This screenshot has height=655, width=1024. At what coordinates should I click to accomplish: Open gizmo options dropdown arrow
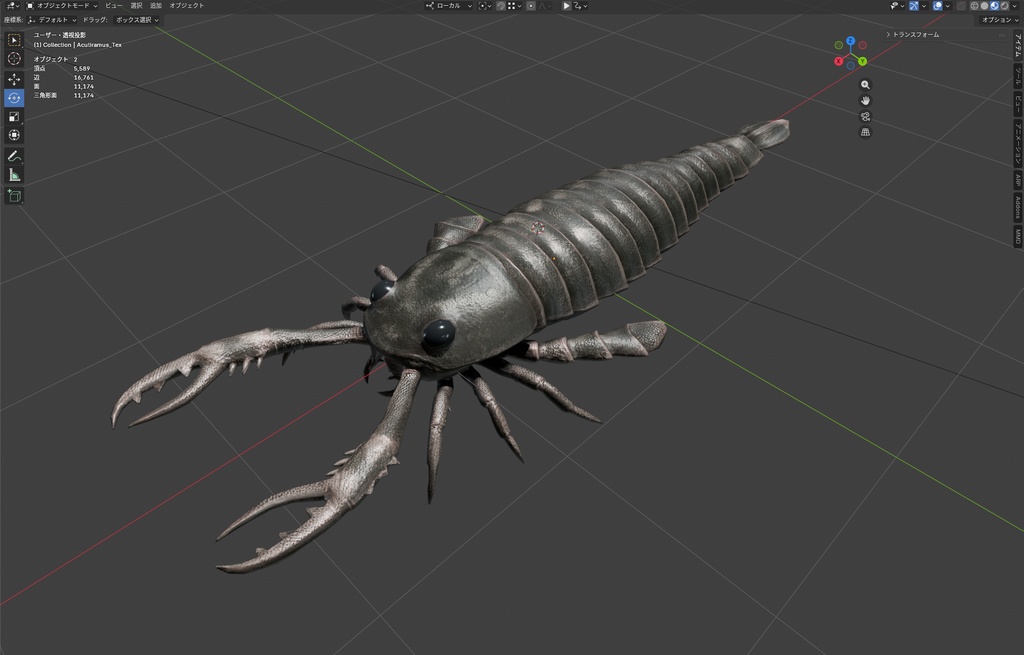click(x=924, y=6)
